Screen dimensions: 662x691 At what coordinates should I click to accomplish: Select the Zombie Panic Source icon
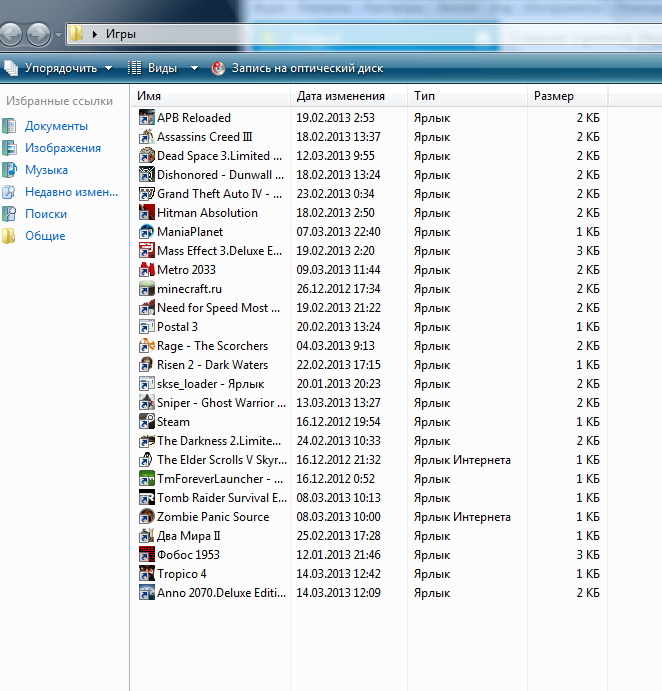pos(146,516)
